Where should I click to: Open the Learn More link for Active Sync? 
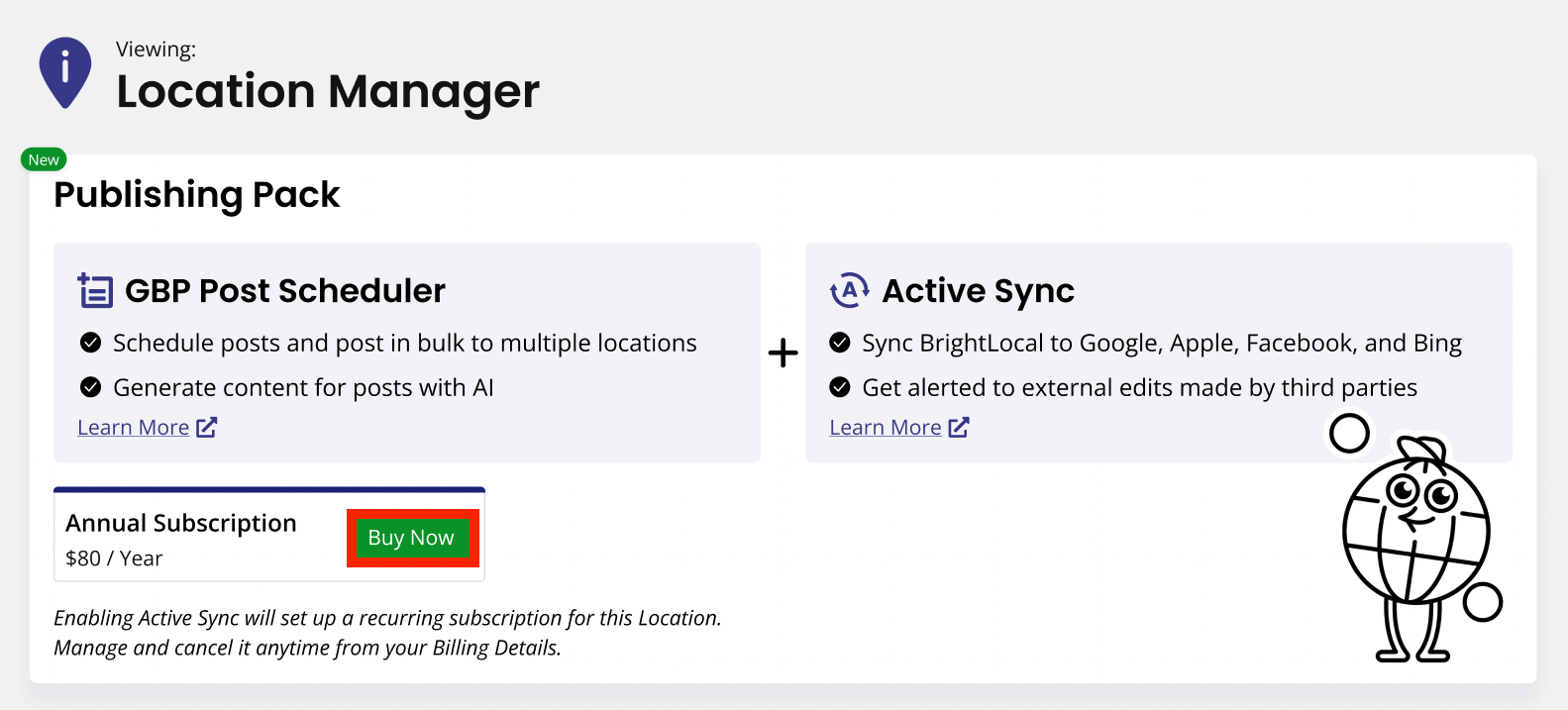coord(886,428)
